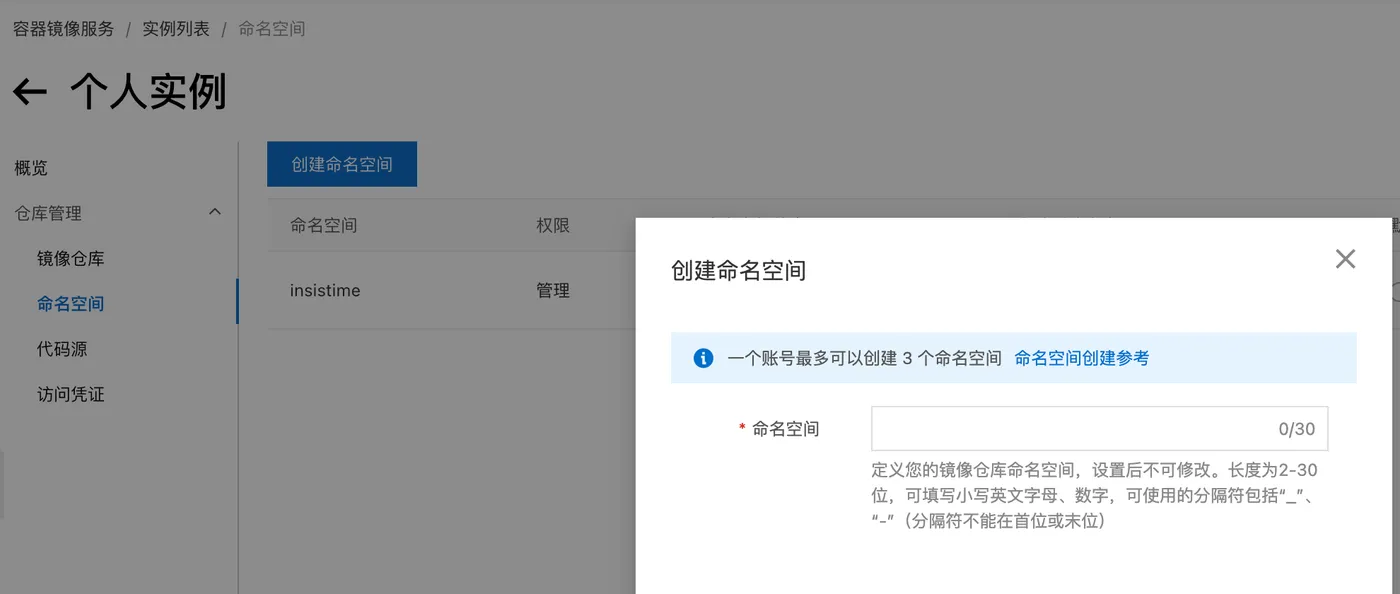Close the 创建命名空间 dialog with the X
Viewport: 1400px width, 594px height.
click(1345, 260)
